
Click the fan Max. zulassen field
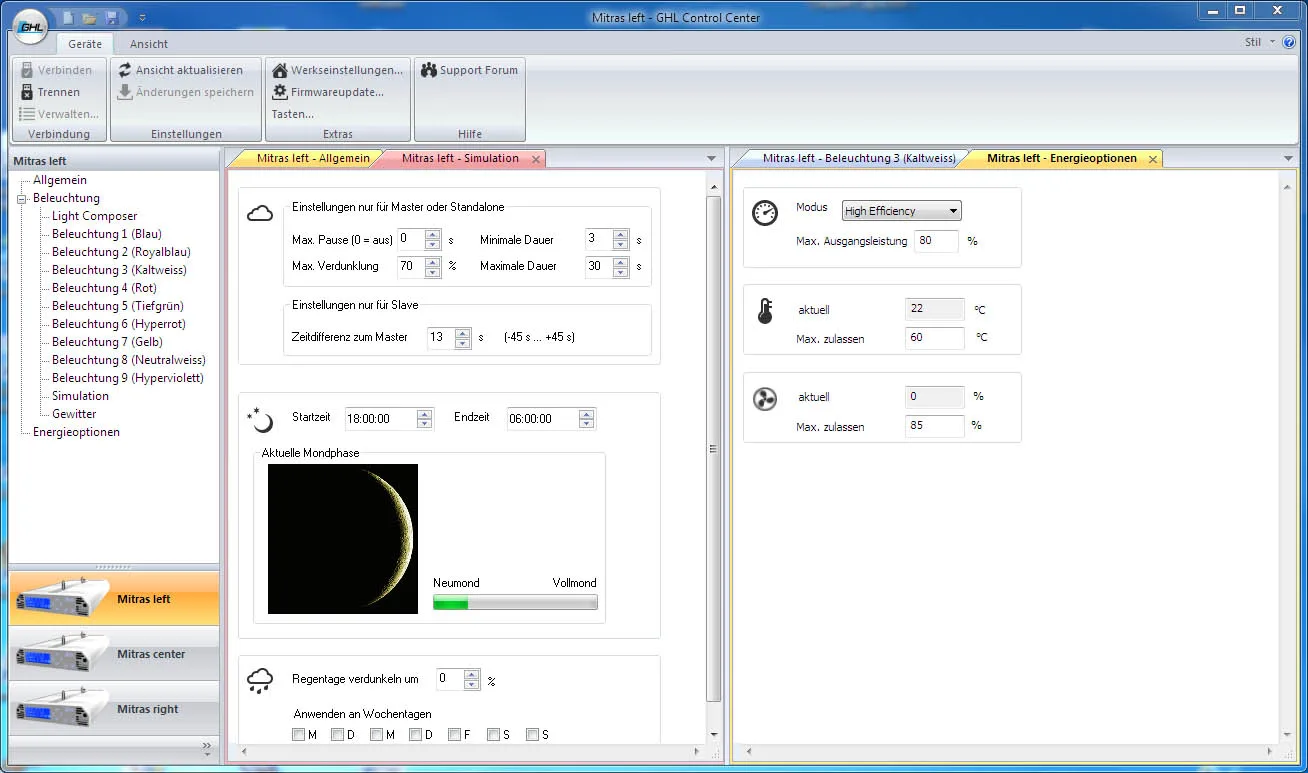coord(935,426)
